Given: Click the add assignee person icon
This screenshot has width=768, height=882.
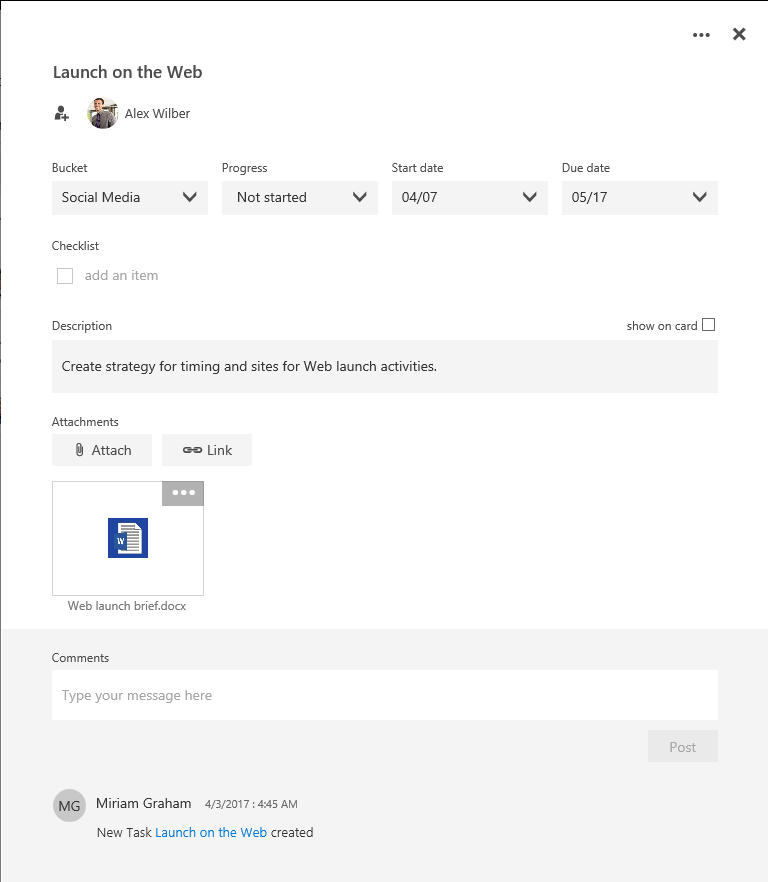Looking at the screenshot, I should (x=61, y=113).
